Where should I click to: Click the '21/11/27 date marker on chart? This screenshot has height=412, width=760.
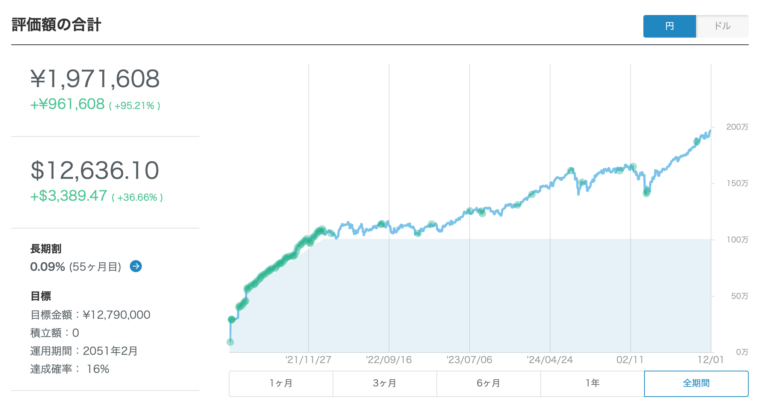308,357
